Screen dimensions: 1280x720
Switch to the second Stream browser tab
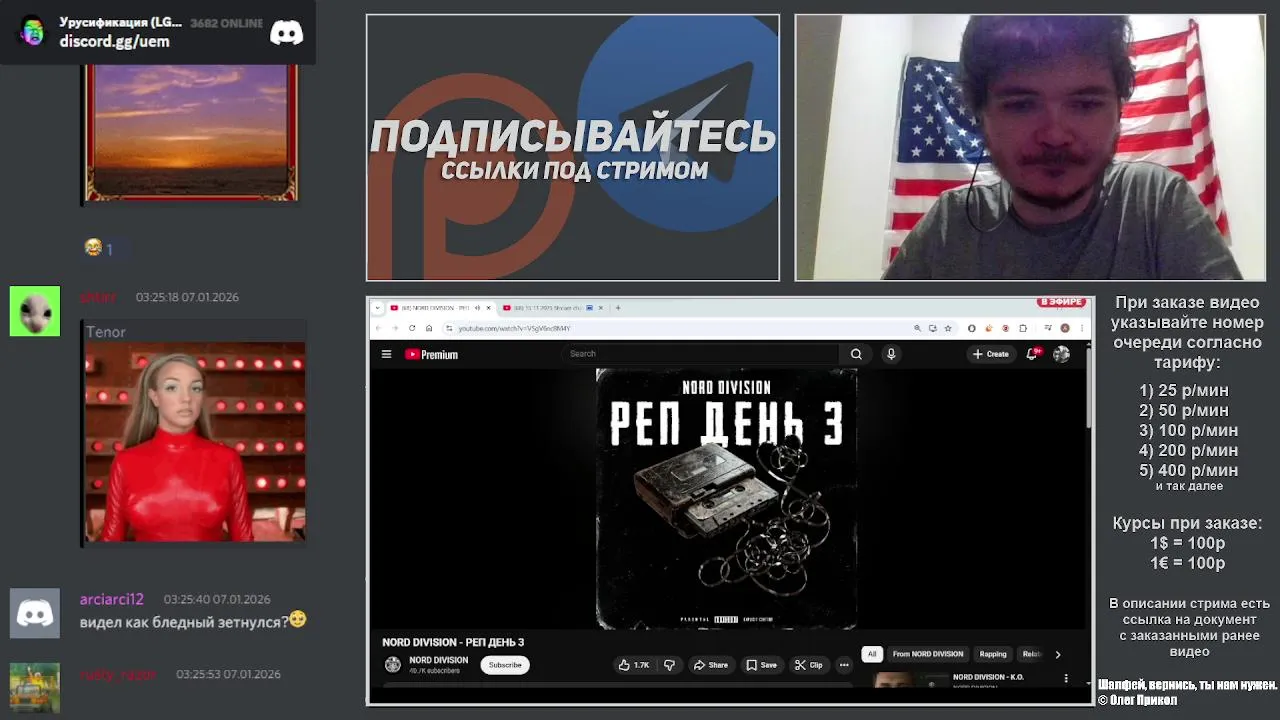553,308
